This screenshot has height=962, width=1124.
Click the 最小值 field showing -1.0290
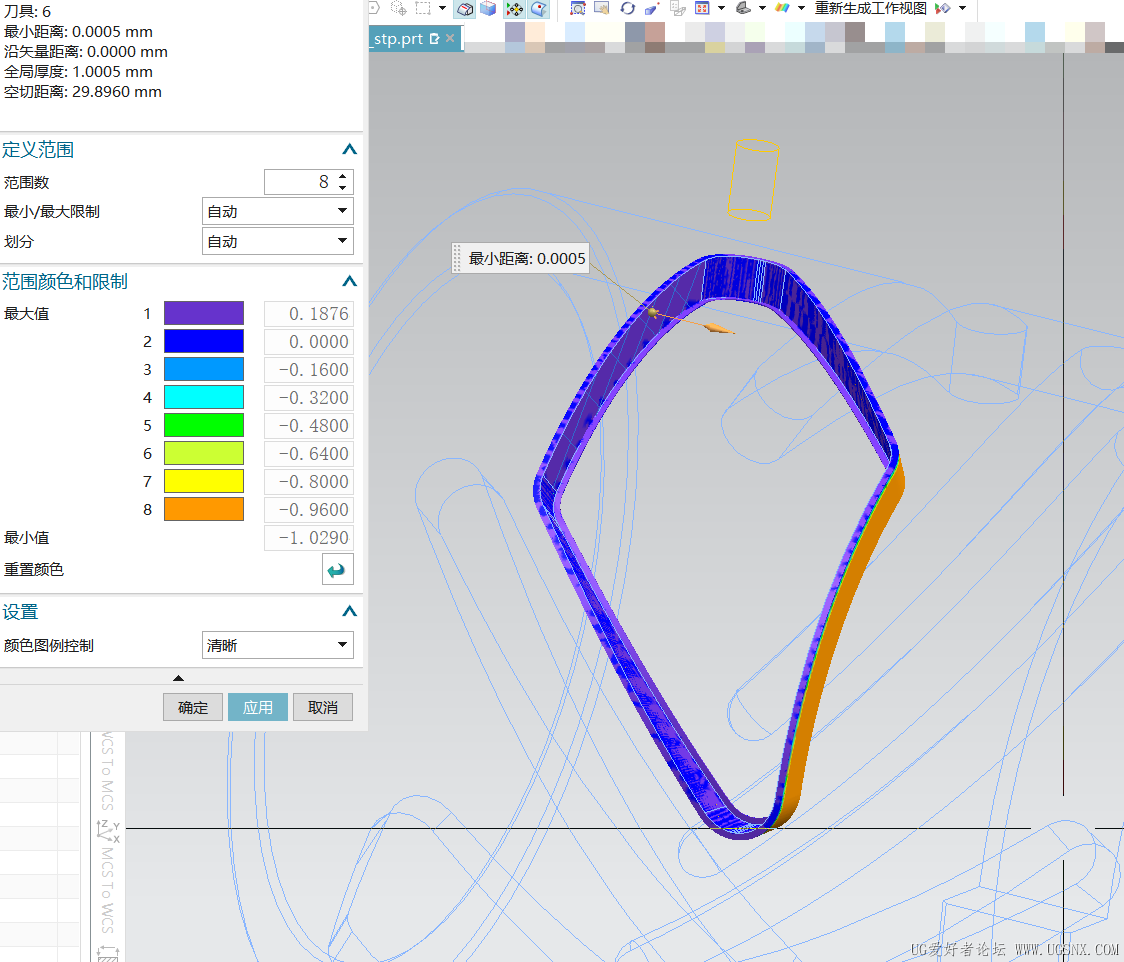coord(309,538)
